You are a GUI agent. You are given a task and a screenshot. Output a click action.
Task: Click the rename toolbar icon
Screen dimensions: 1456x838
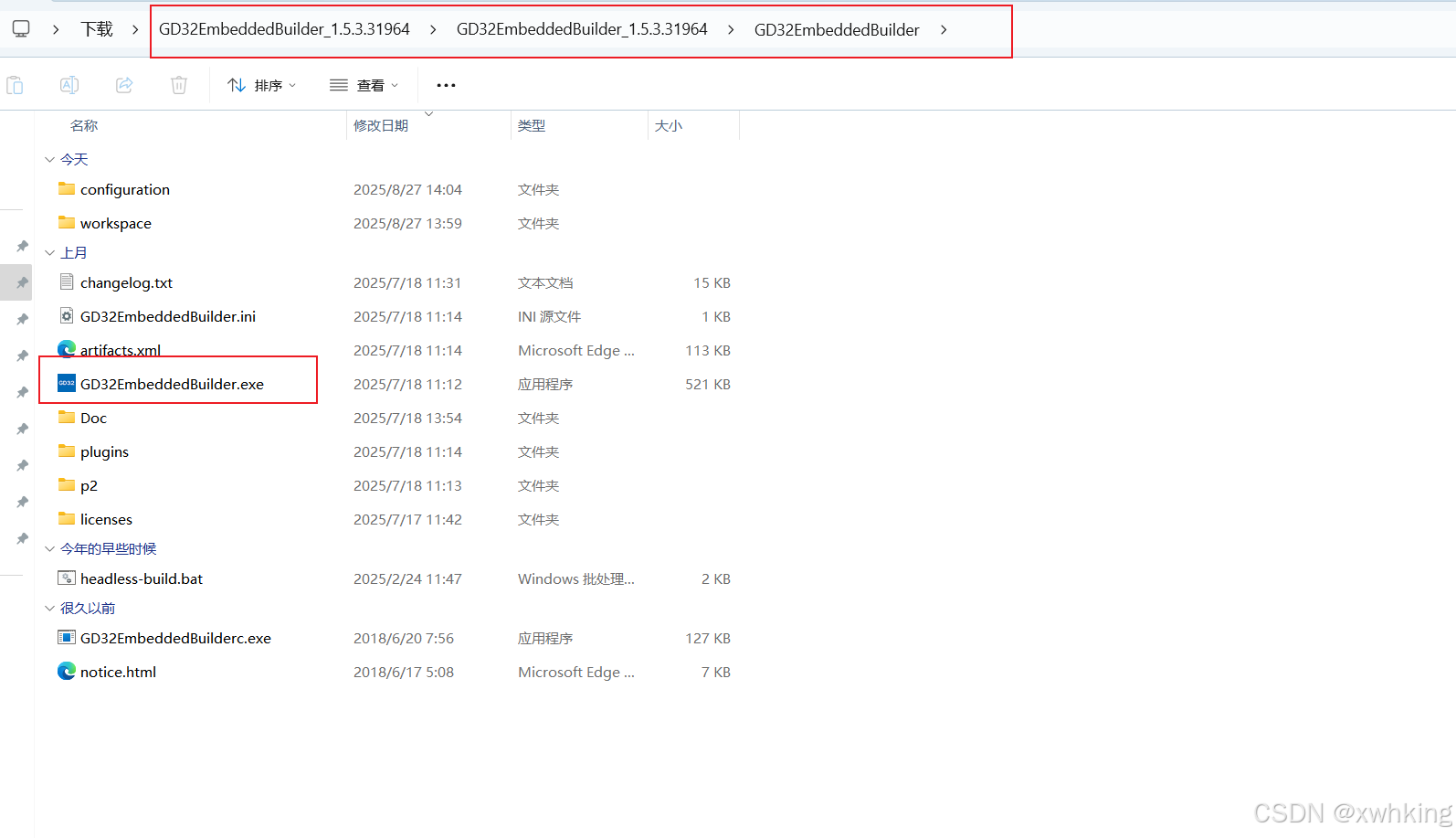tap(69, 85)
